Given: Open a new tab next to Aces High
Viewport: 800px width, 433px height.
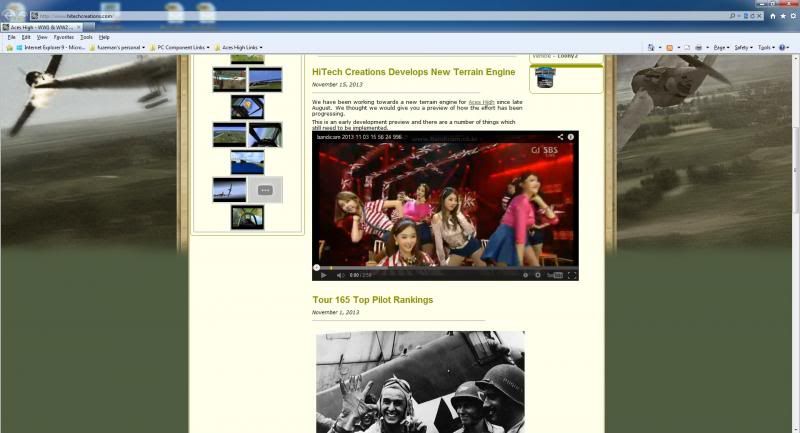Looking at the screenshot, I should coord(90,27).
